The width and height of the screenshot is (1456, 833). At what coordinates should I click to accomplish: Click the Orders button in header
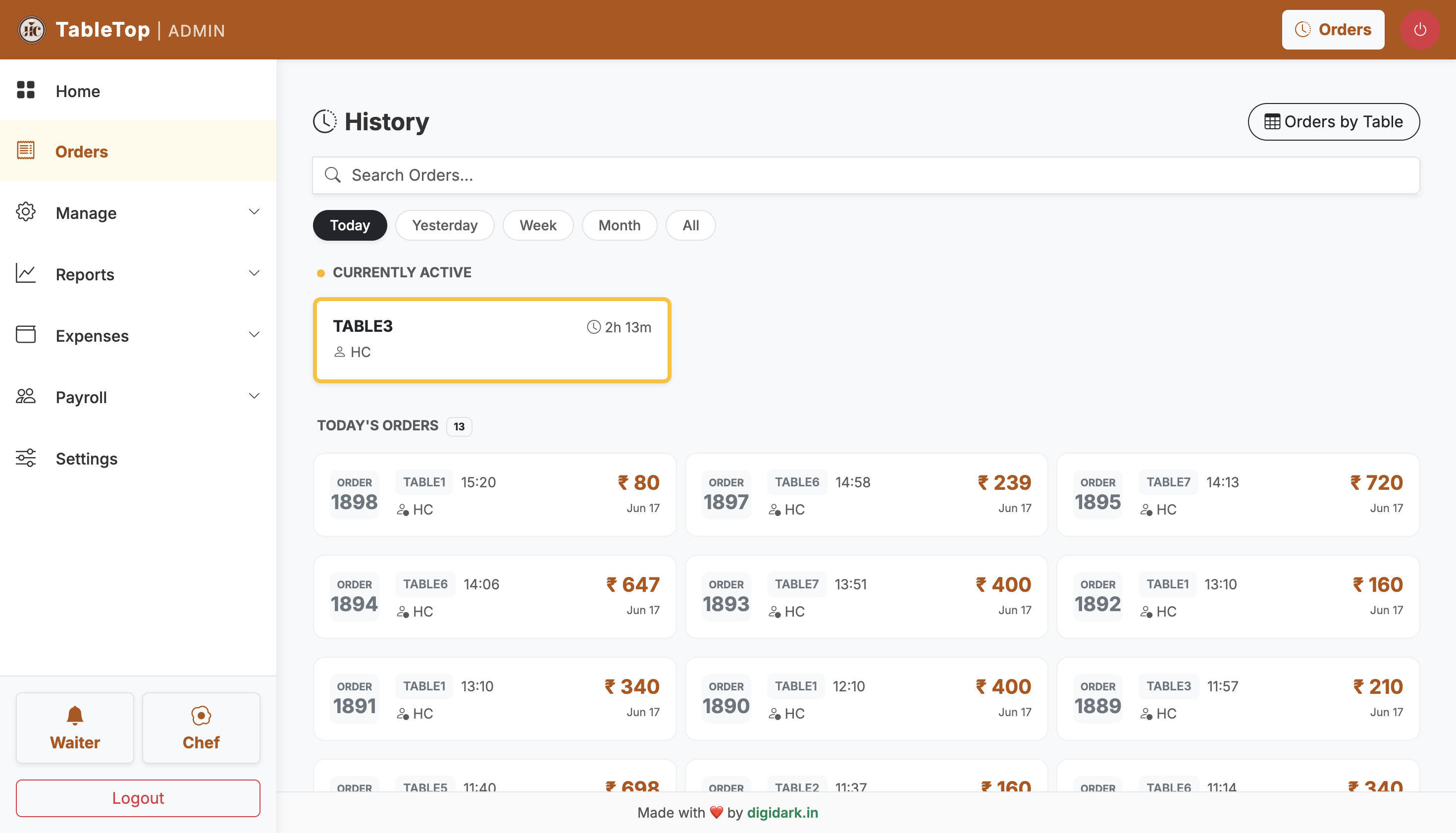point(1333,30)
